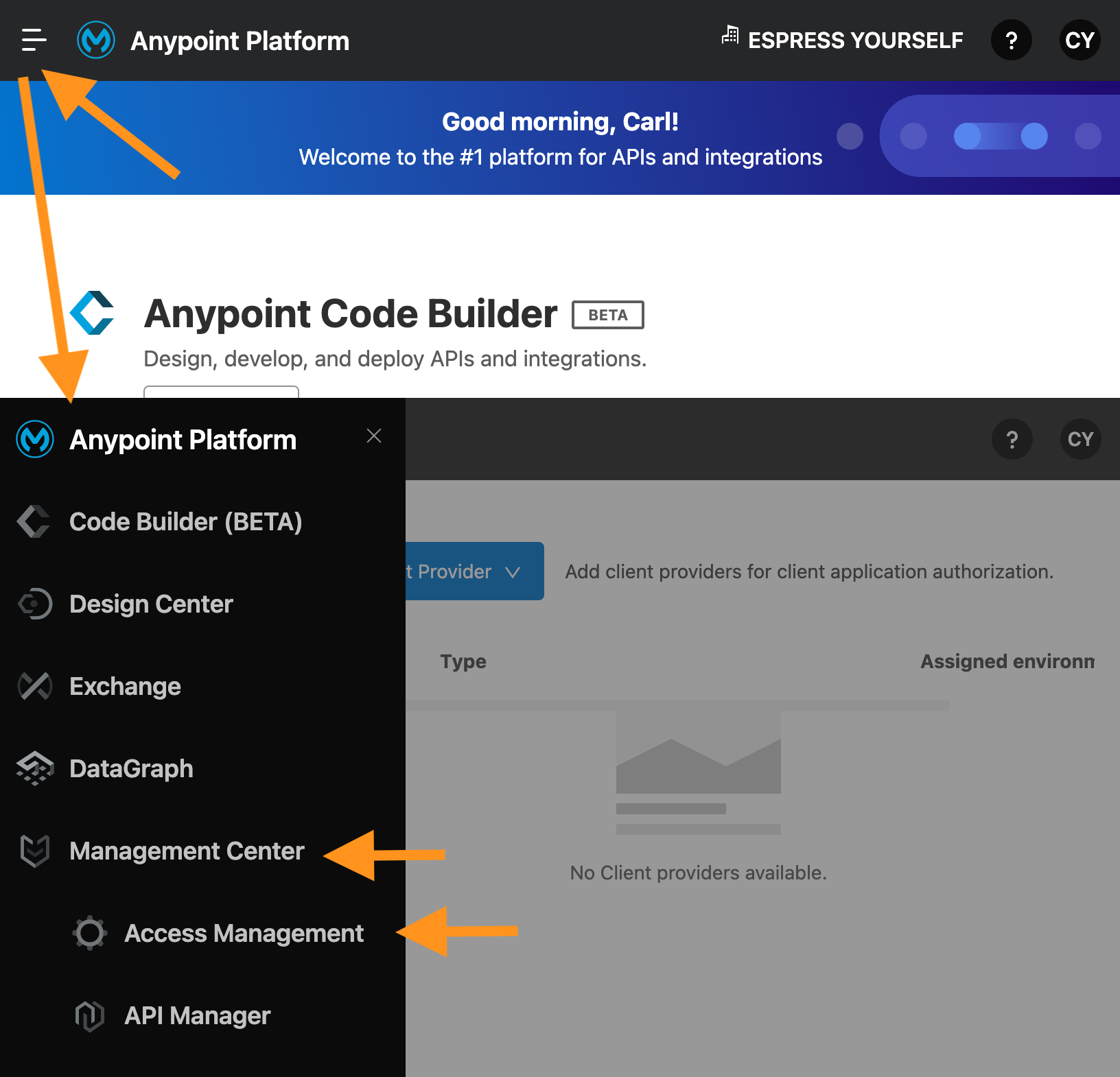Image resolution: width=1120 pixels, height=1077 pixels.
Task: Open the hamburger navigation menu
Action: (x=34, y=40)
